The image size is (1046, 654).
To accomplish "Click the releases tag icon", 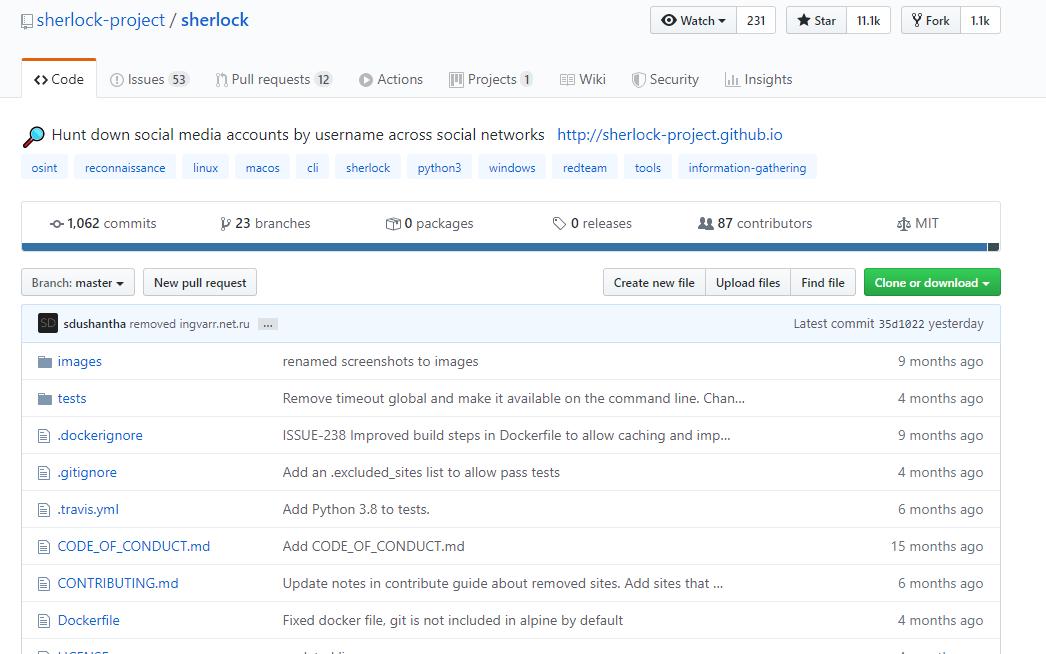I will 559,224.
